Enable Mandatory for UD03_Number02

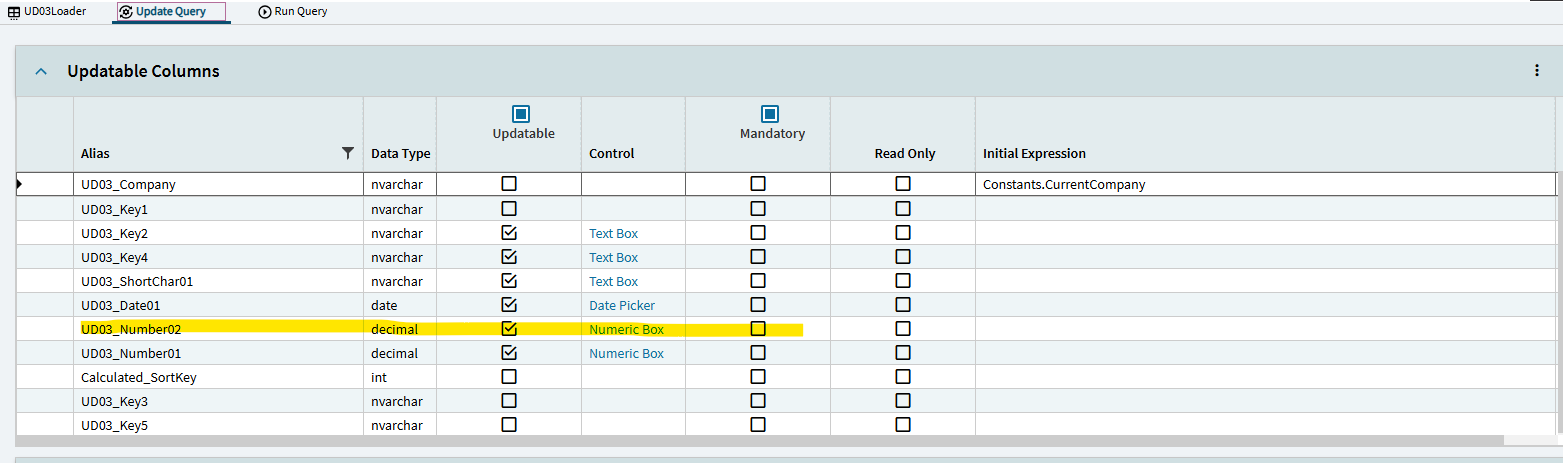(x=758, y=329)
